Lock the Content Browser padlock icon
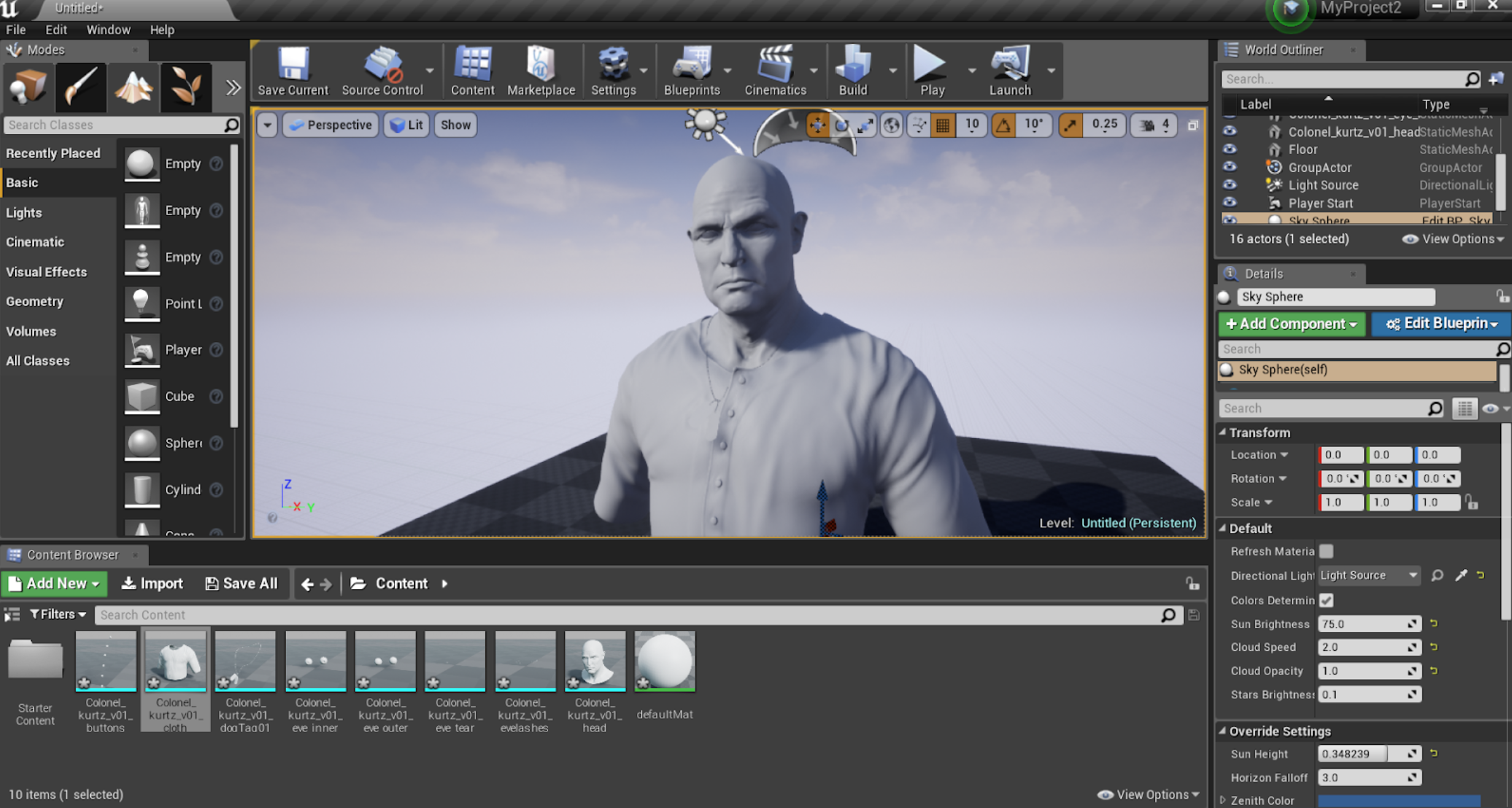 pos(1192,583)
